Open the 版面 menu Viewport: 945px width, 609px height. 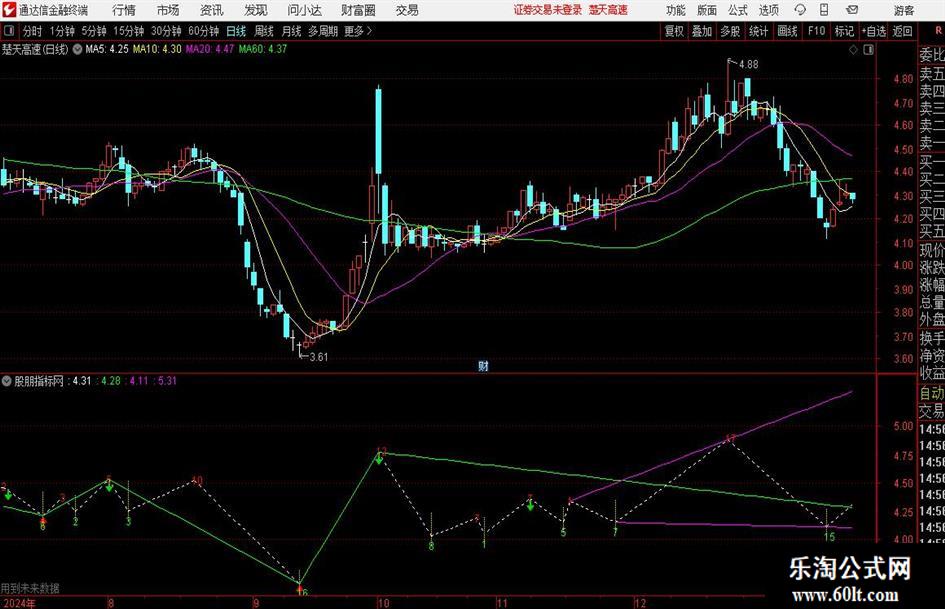(707, 10)
